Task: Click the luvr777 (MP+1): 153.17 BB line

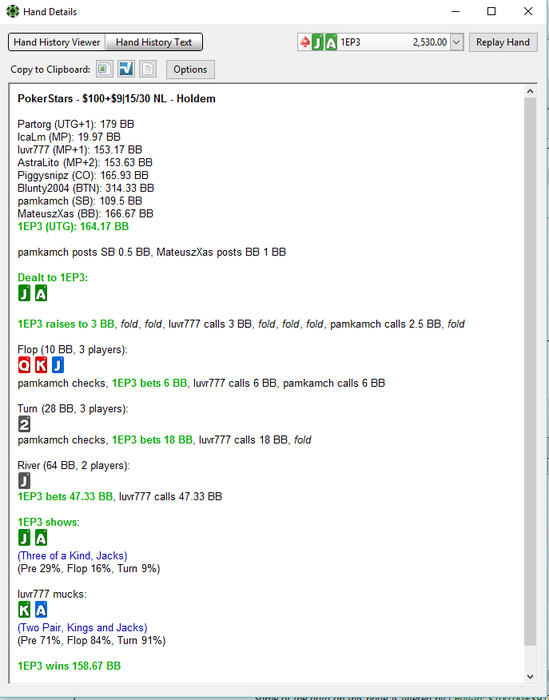Action: pyautogui.click(x=80, y=150)
